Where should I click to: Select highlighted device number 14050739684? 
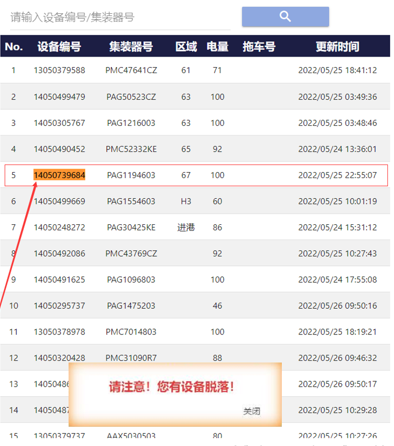coord(59,175)
